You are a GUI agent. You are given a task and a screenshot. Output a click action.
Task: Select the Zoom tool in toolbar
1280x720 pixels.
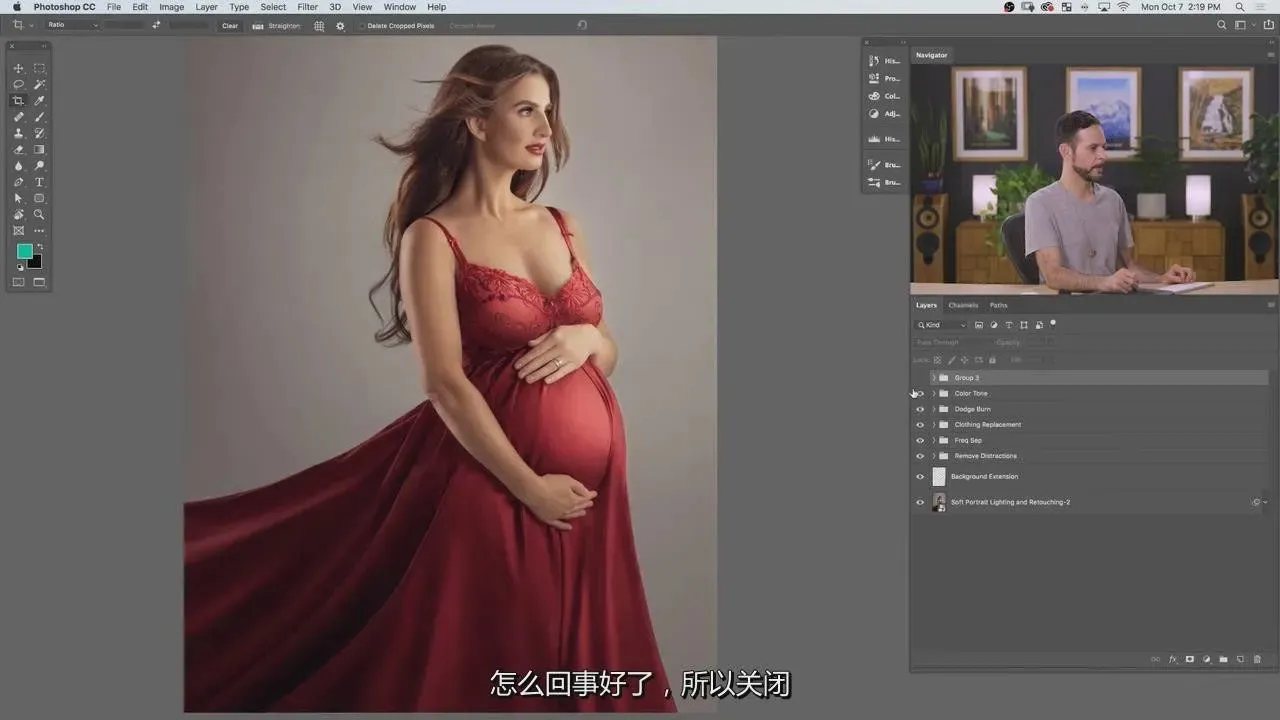click(x=40, y=214)
